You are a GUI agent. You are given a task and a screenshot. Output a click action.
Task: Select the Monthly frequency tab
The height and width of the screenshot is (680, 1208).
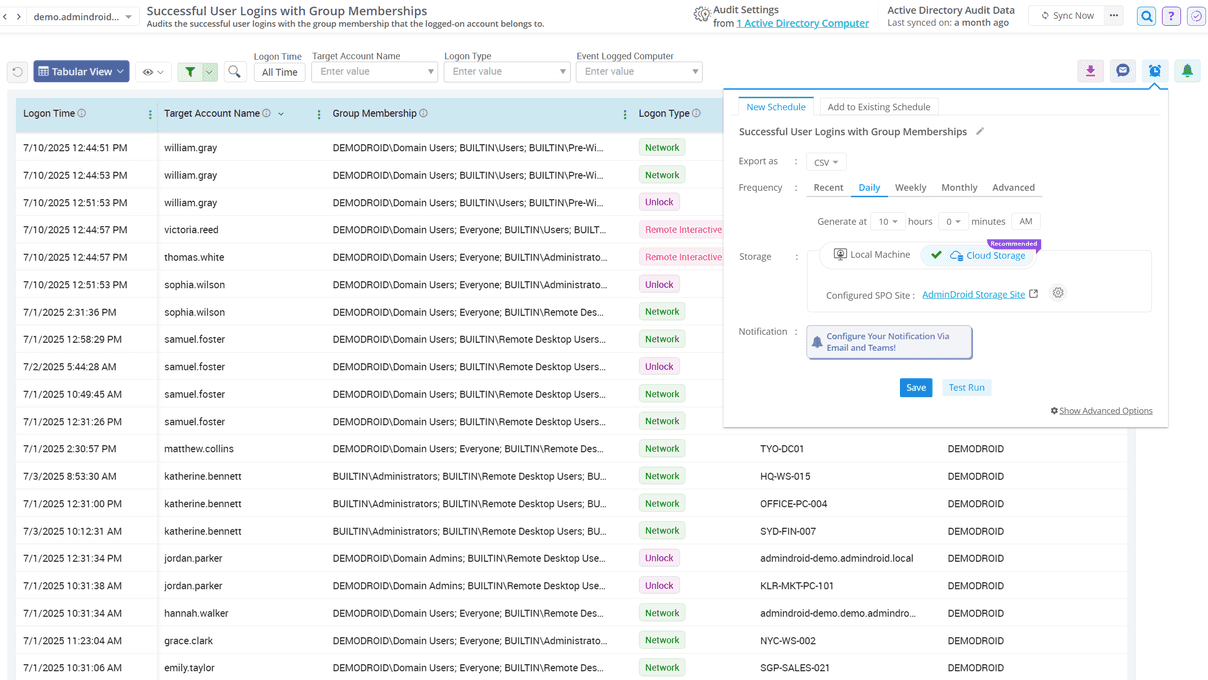tap(959, 188)
